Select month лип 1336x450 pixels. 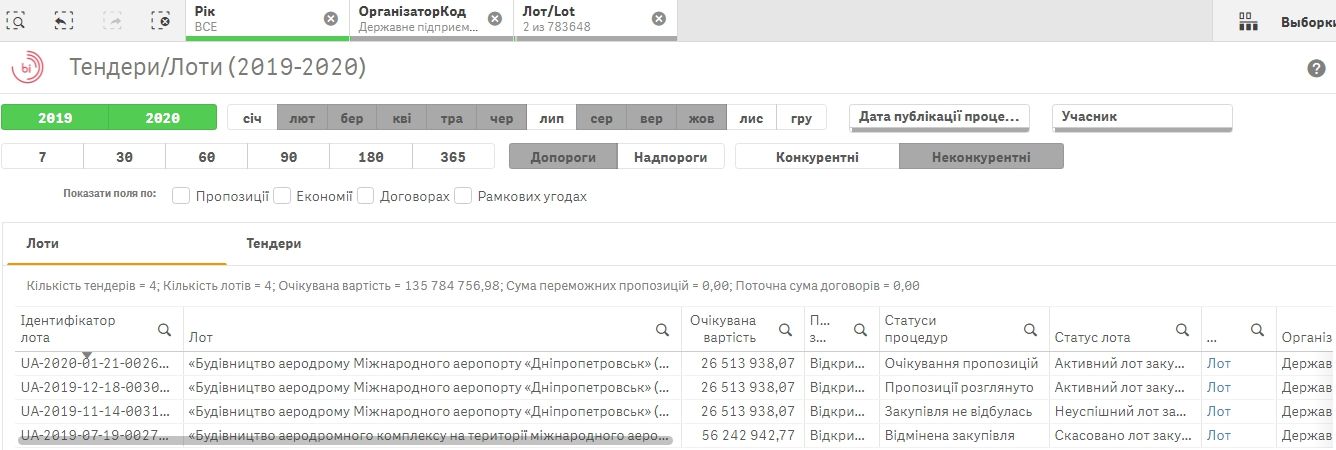point(552,118)
